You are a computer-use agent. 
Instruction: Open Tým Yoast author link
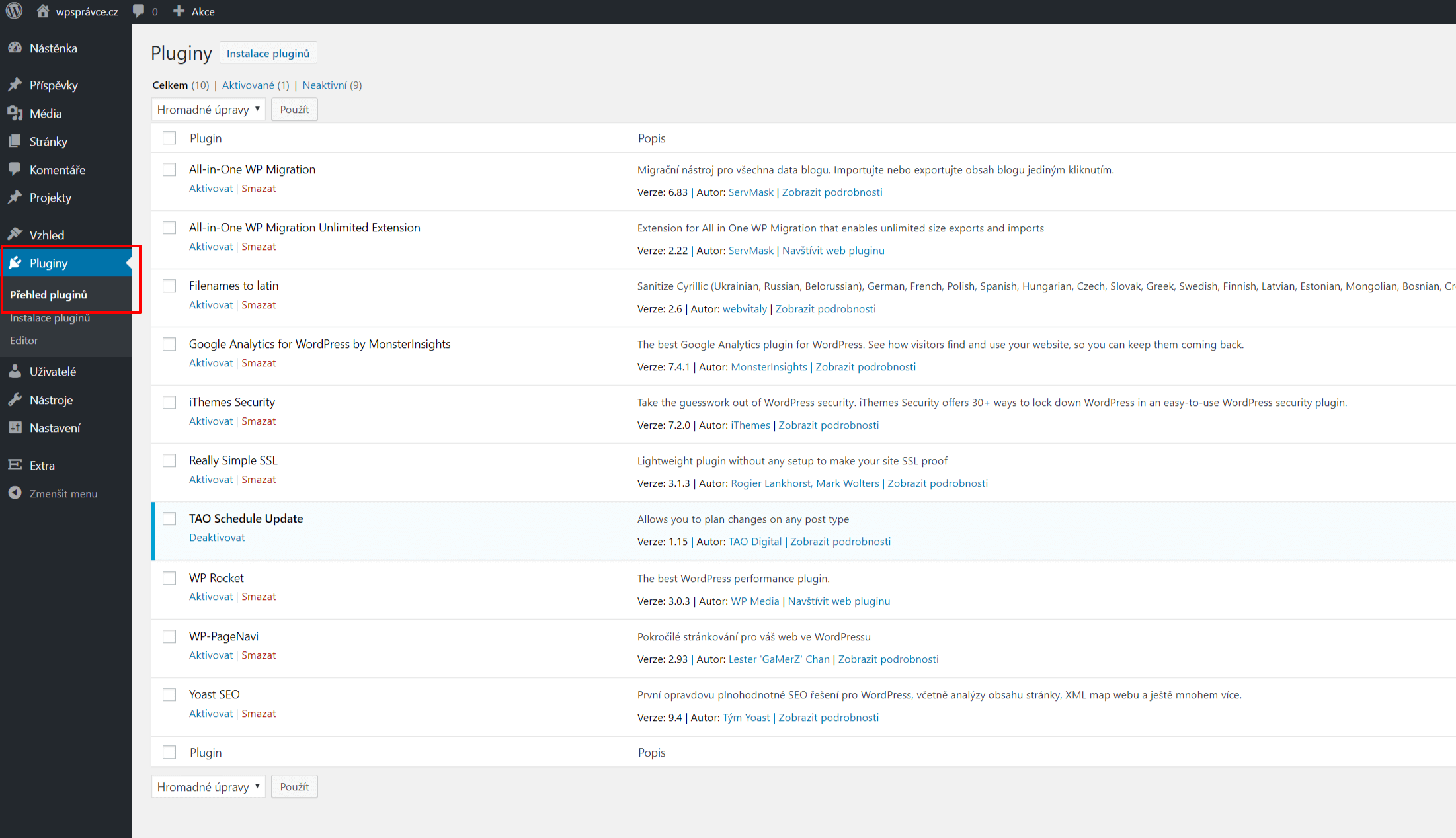point(747,718)
